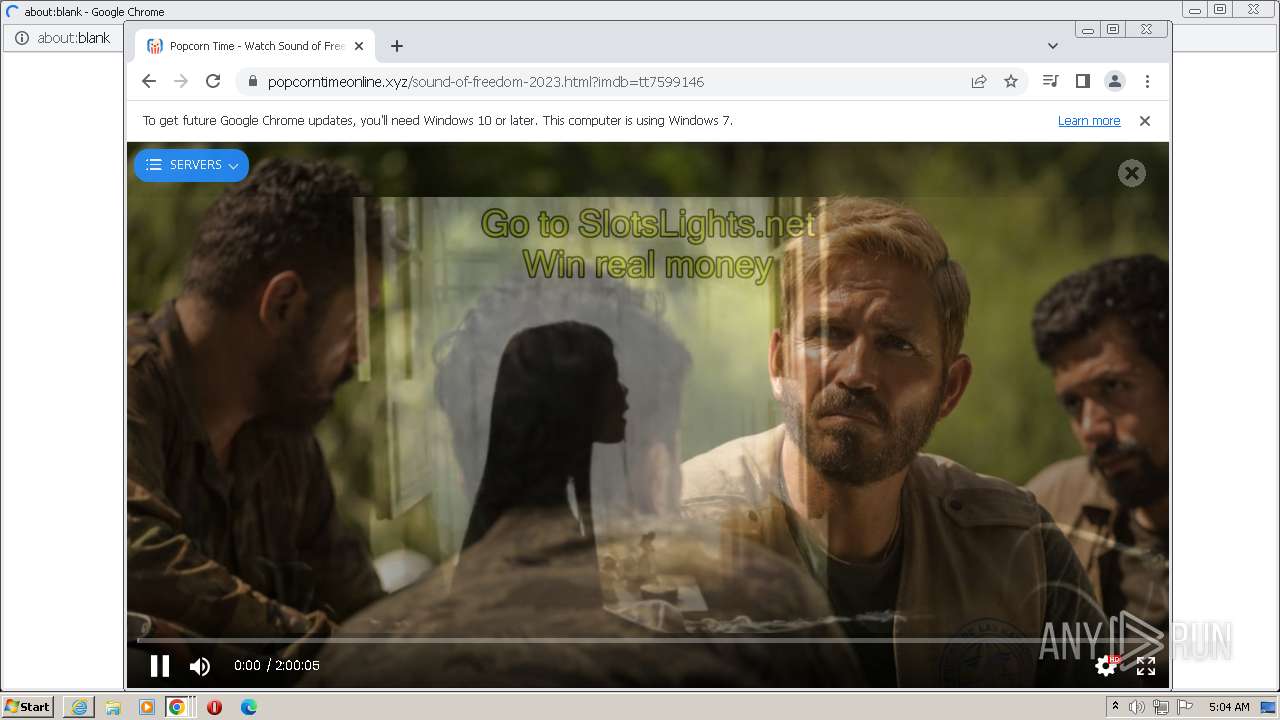The height and width of the screenshot is (720, 1280).
Task: Dismiss the Chrome update infobar
Action: tap(1145, 121)
